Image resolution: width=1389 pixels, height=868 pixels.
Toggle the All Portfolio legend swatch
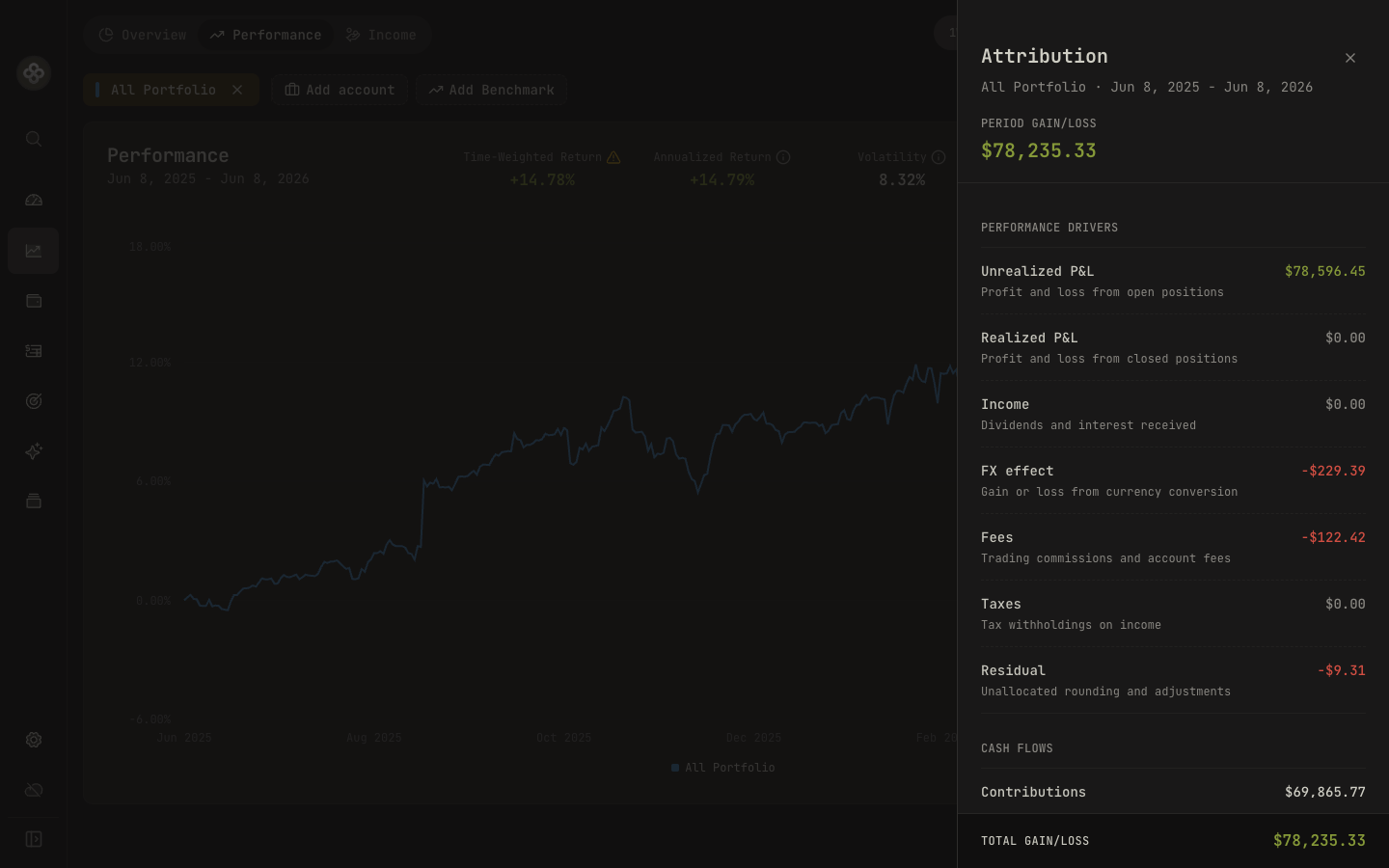click(x=675, y=768)
